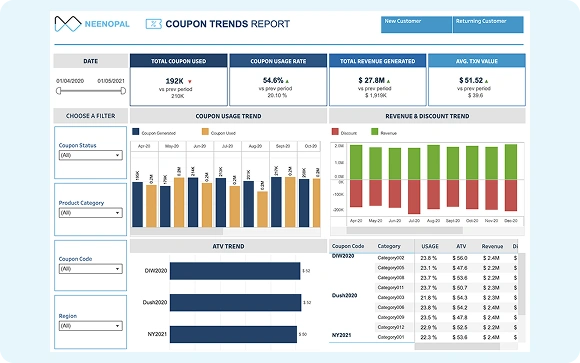The height and width of the screenshot is (363, 580).
Task: Select the New Customer tab
Action: click(x=416, y=24)
